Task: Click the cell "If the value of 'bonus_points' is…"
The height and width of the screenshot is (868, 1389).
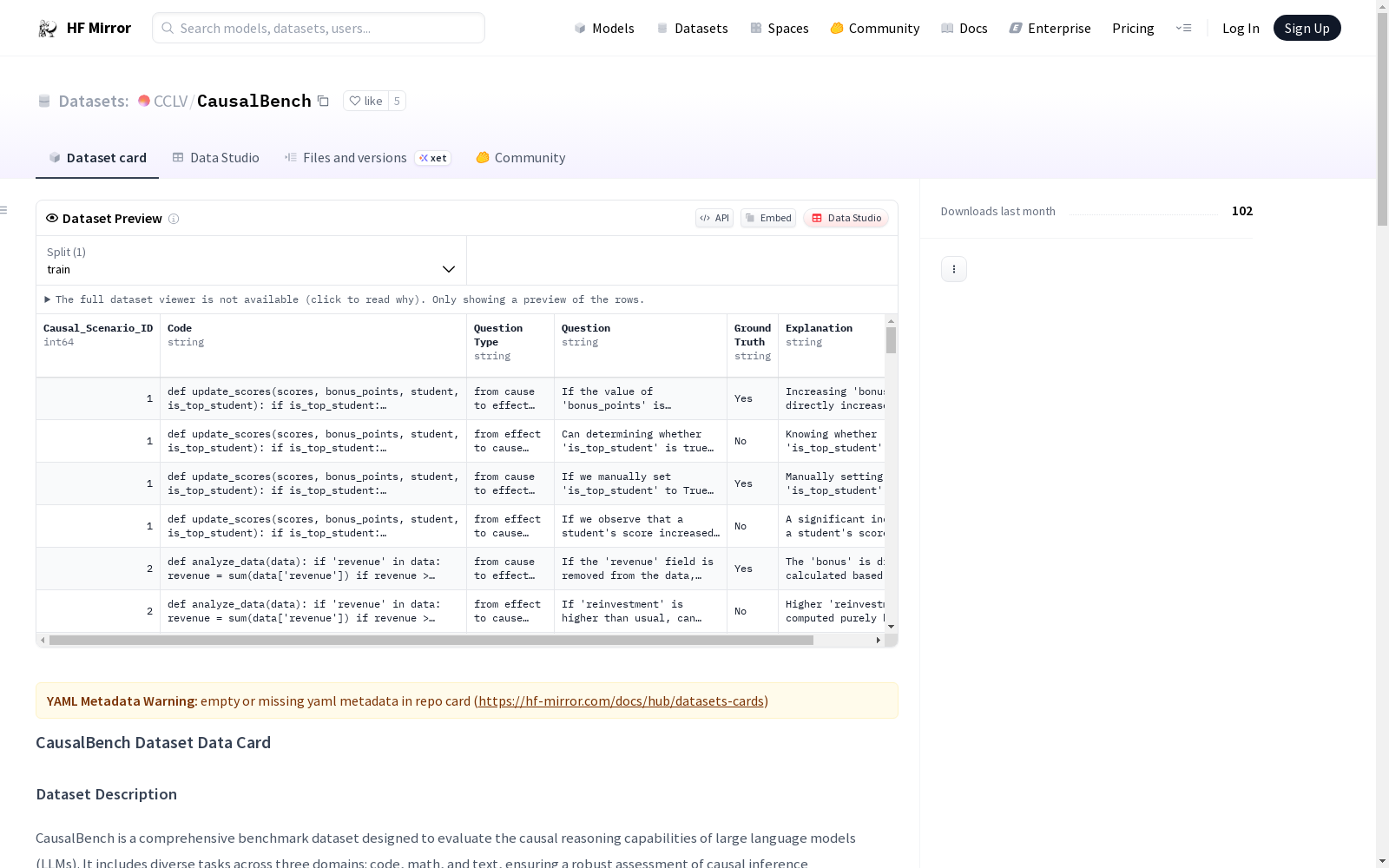Action: click(x=641, y=398)
